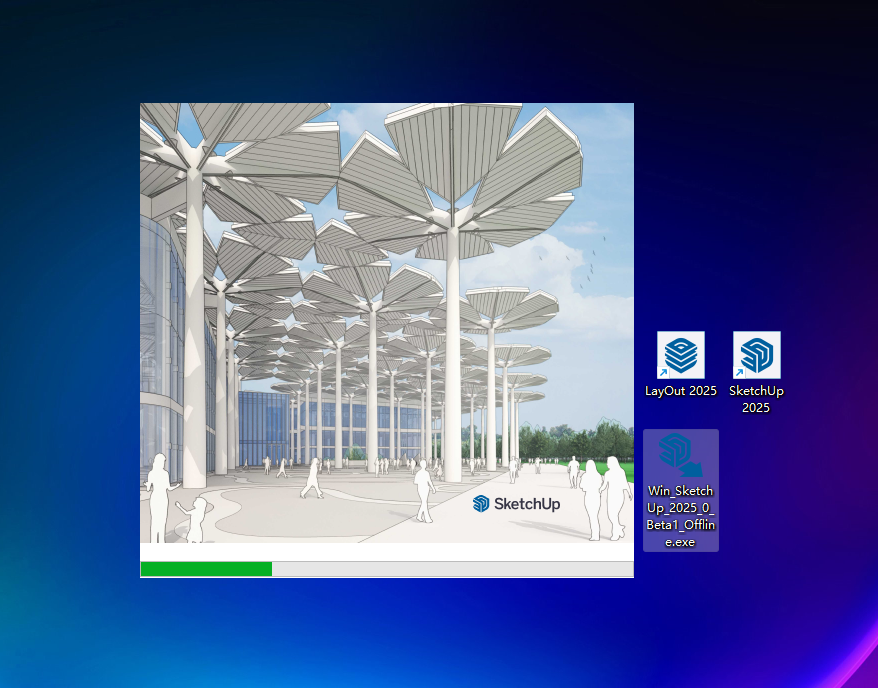
Task: Click the birds in the splash sky
Action: (x=590, y=262)
